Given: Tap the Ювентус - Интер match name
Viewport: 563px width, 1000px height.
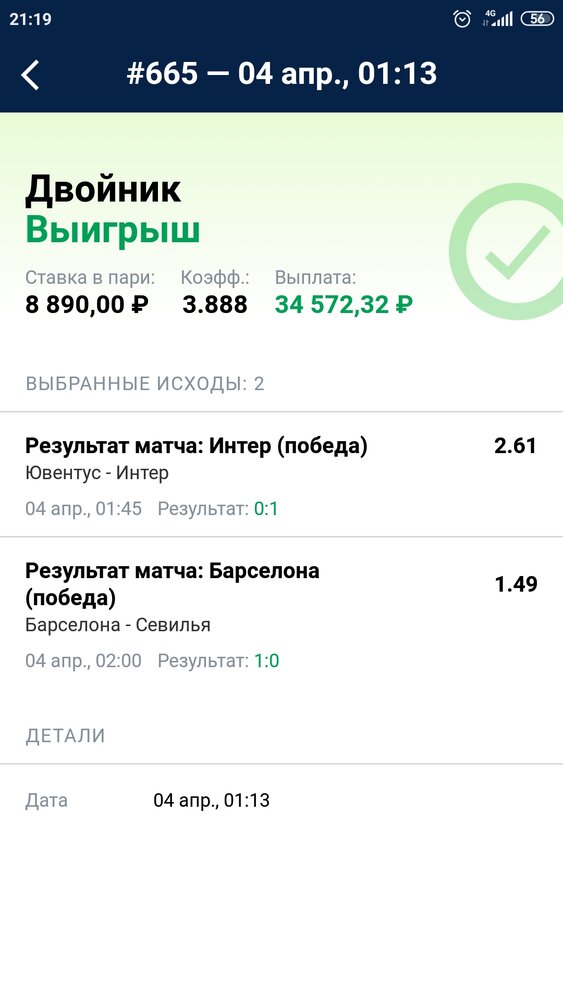Looking at the screenshot, I should point(97,473).
